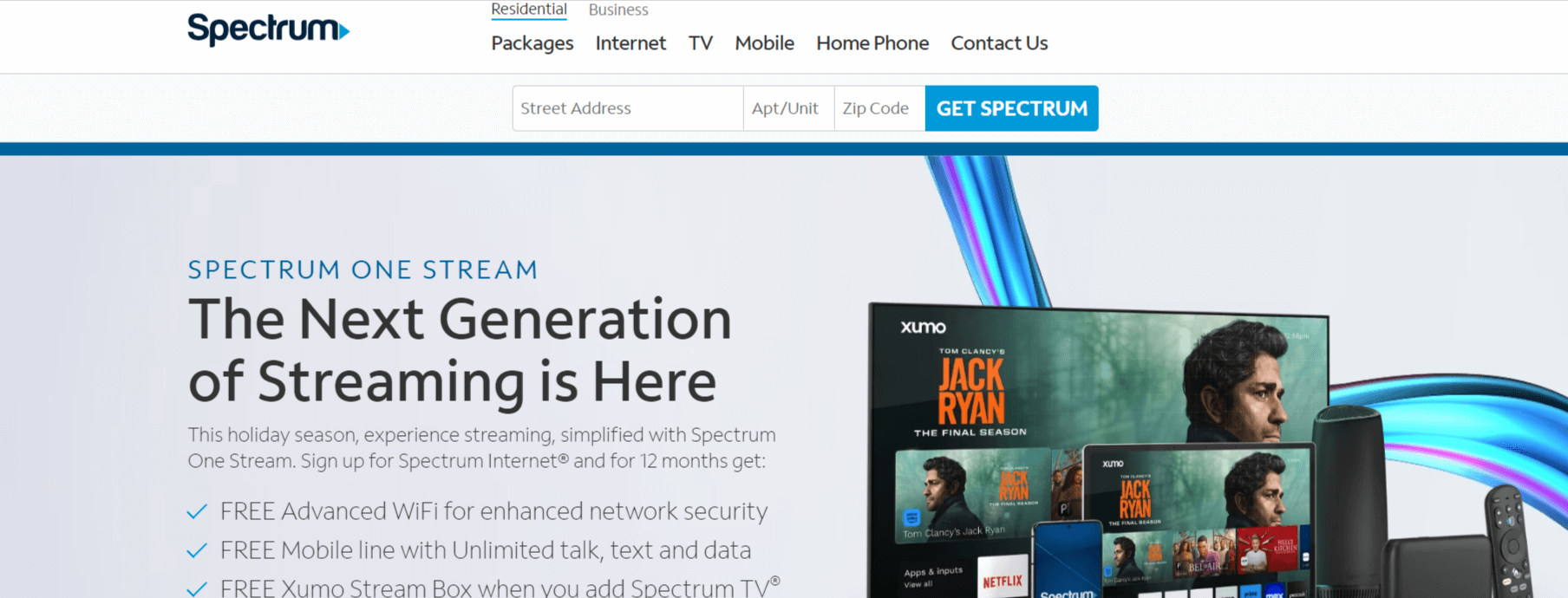Navigate to Home Phone
1568x598 pixels.
coord(872,42)
